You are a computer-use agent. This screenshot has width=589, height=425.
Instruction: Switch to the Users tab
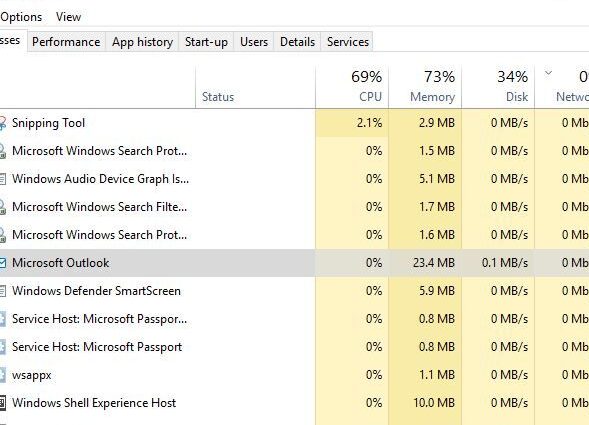click(254, 42)
